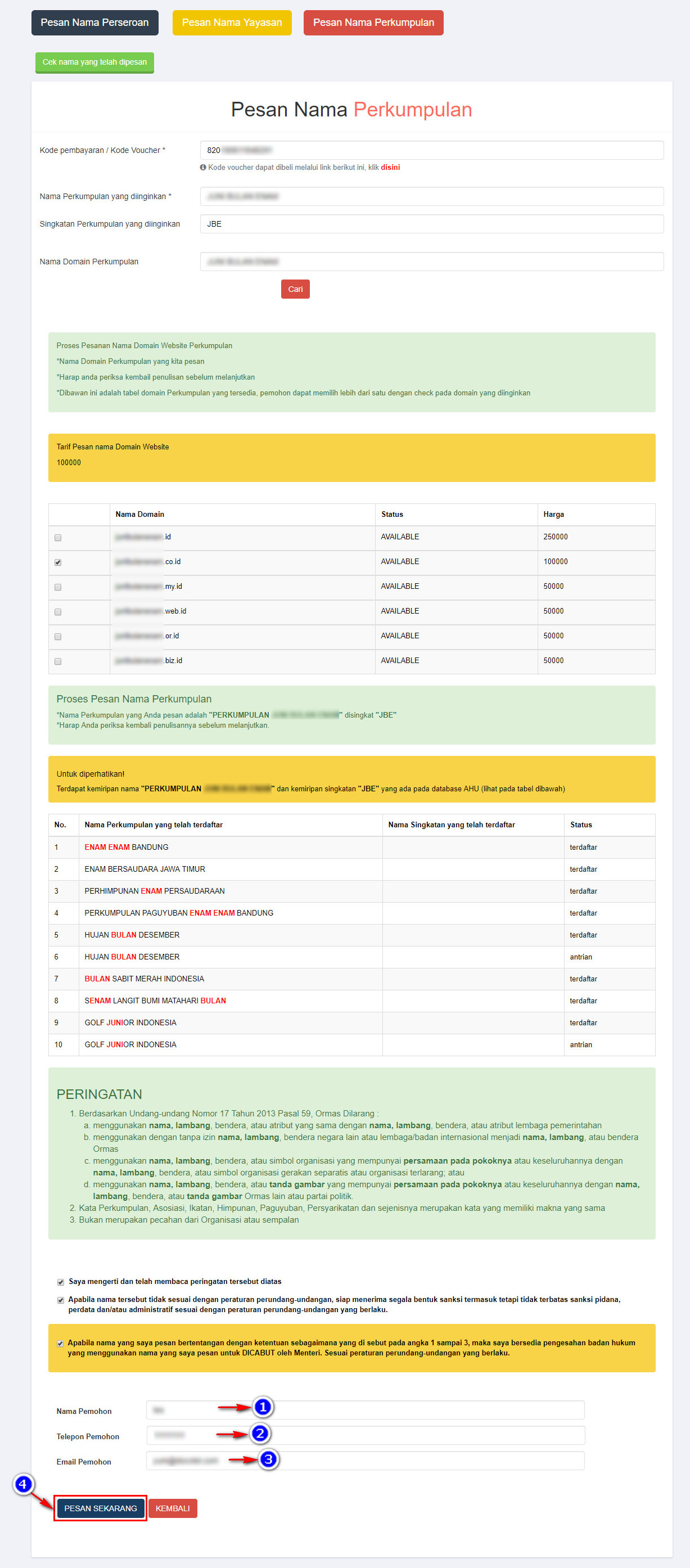Viewport: 690px width, 1568px height.
Task: Open the Pesan Nama Perseroan tab
Action: [94, 22]
